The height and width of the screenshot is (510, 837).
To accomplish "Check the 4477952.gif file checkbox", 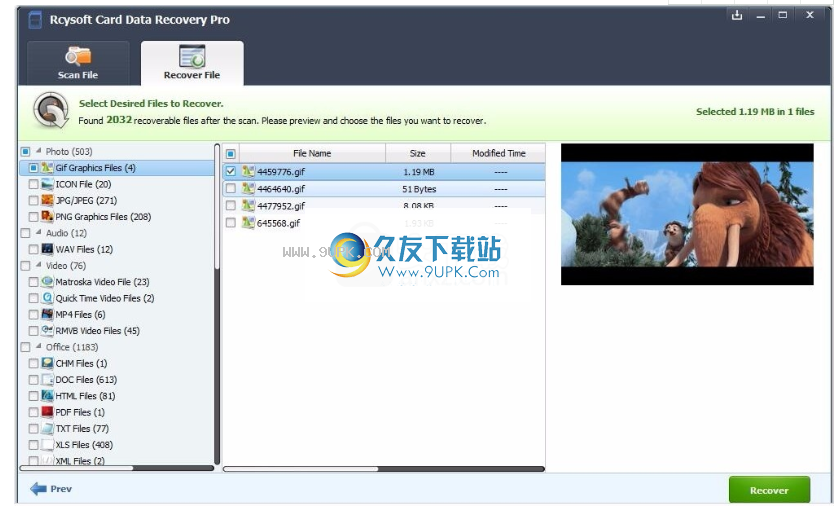I will 231,206.
